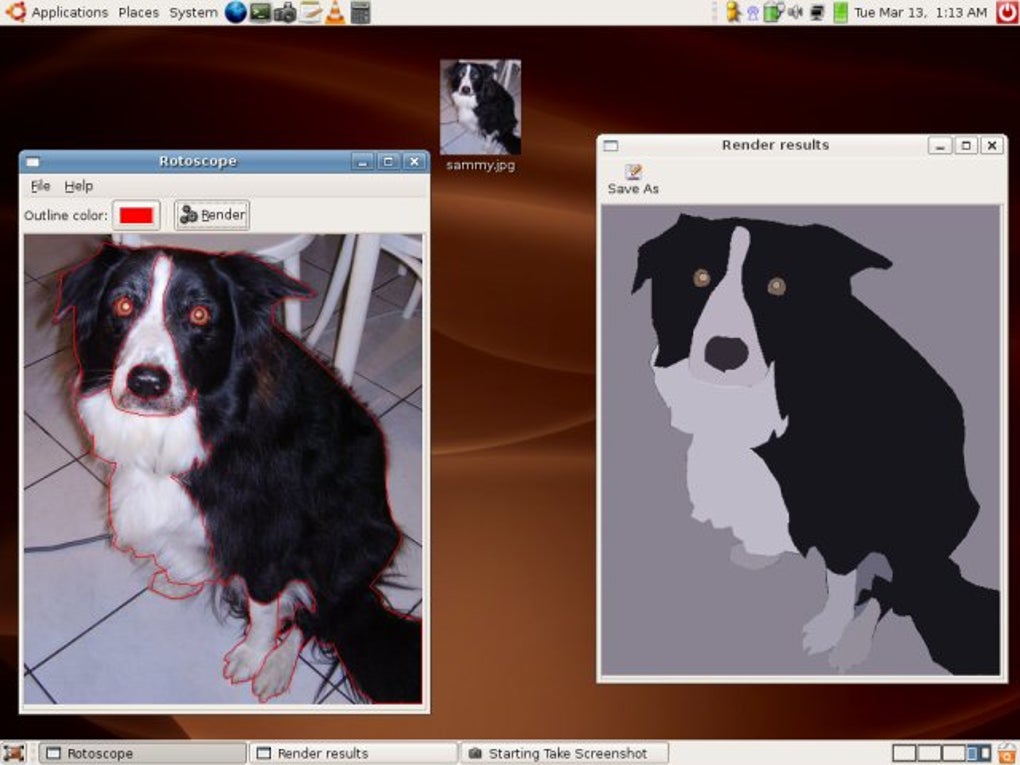
Task: Open the red Outline color picker
Action: pos(136,215)
